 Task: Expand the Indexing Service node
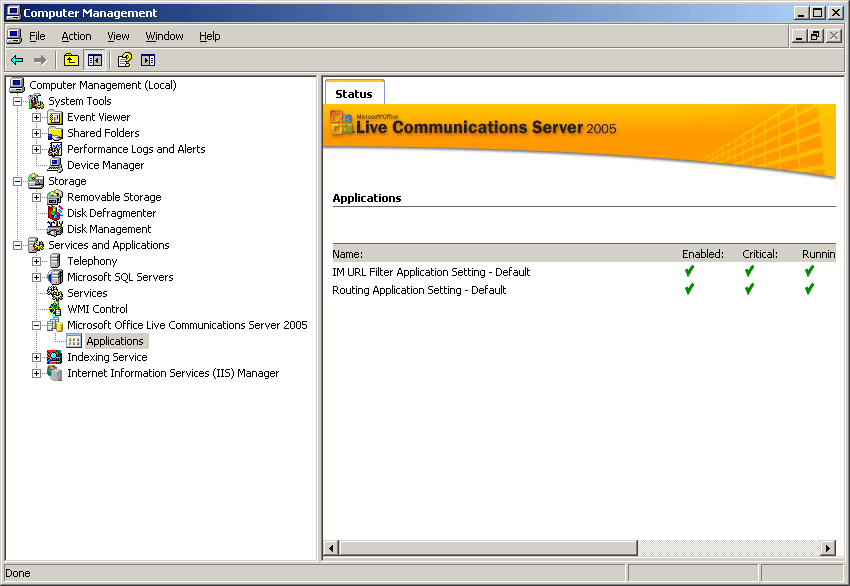36,357
